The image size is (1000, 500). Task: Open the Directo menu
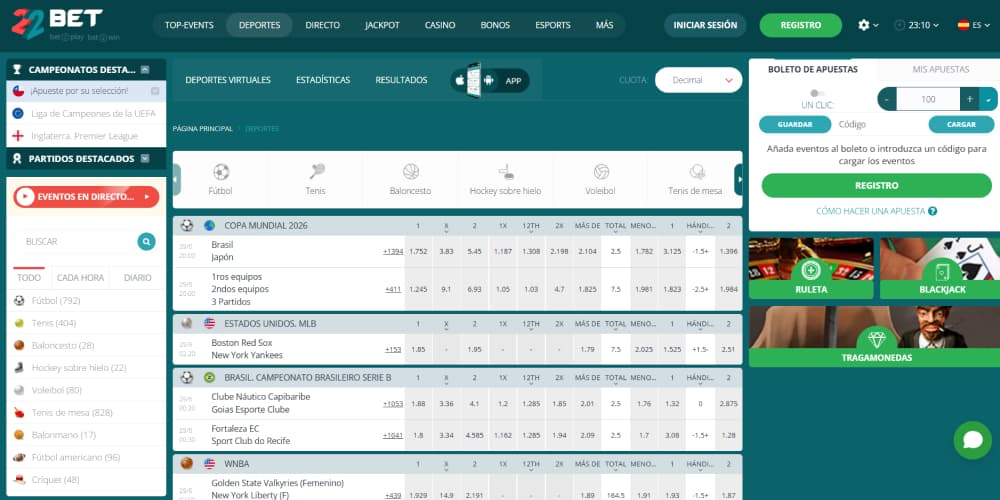[x=323, y=26]
